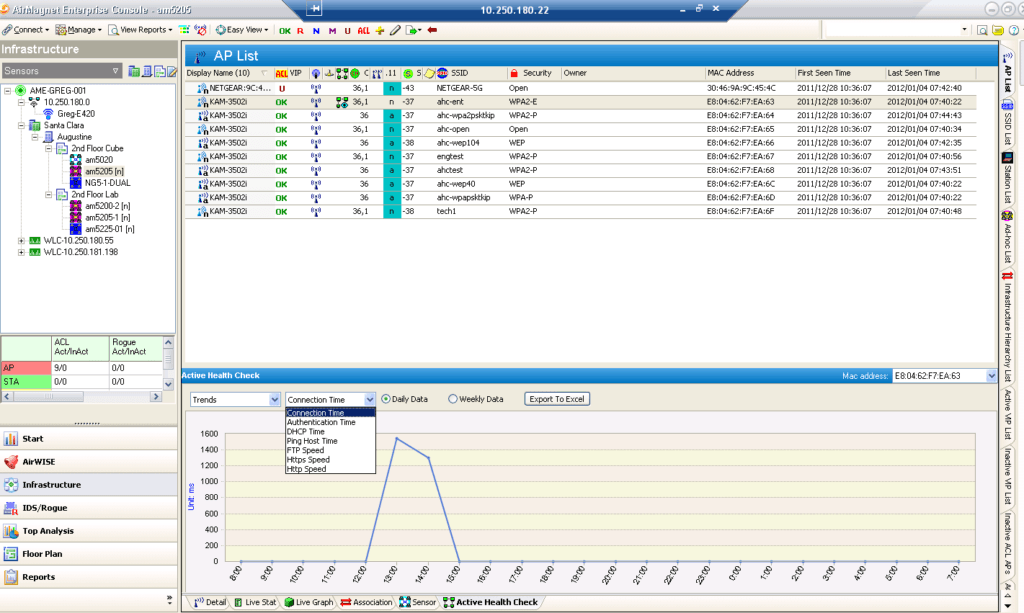Click the lock Security column header

531,73
